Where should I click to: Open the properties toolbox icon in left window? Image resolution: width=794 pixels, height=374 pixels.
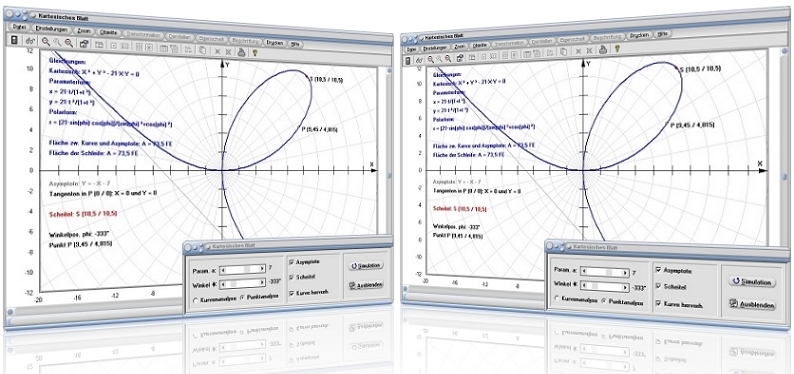84,44
